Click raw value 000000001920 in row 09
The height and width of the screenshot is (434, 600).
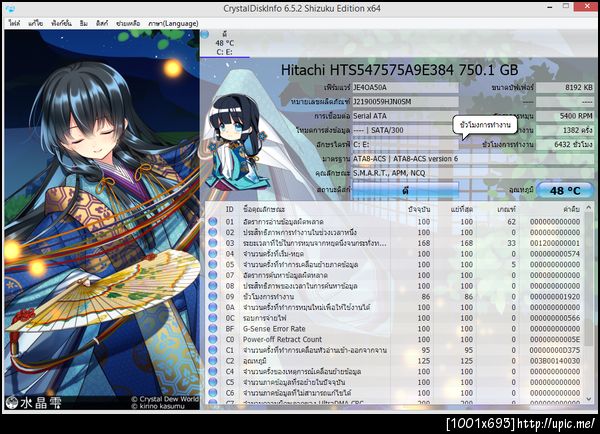pyautogui.click(x=555, y=297)
